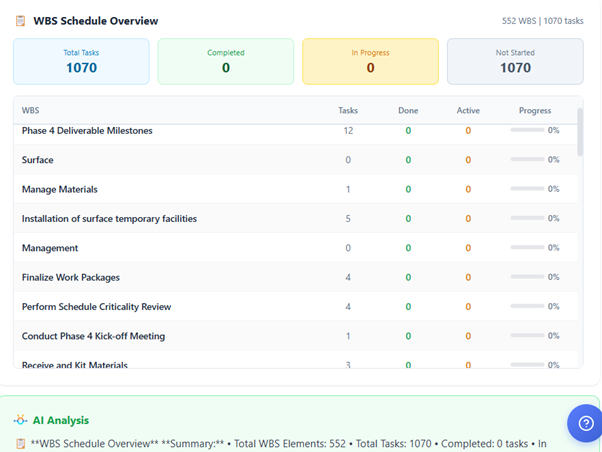Click the Done column header
This screenshot has height=452, width=602.
pyautogui.click(x=408, y=111)
